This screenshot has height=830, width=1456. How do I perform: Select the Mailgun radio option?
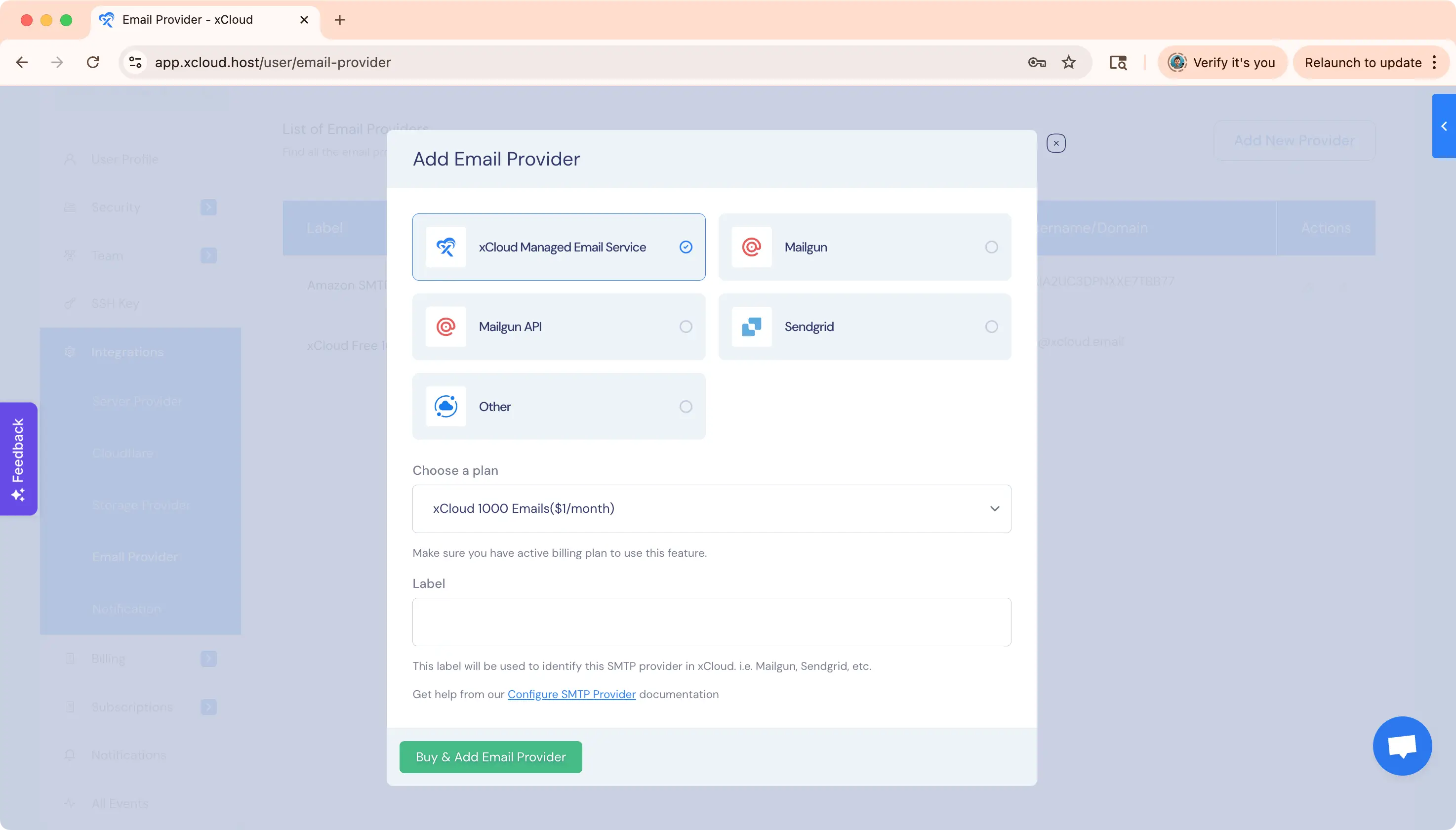991,247
